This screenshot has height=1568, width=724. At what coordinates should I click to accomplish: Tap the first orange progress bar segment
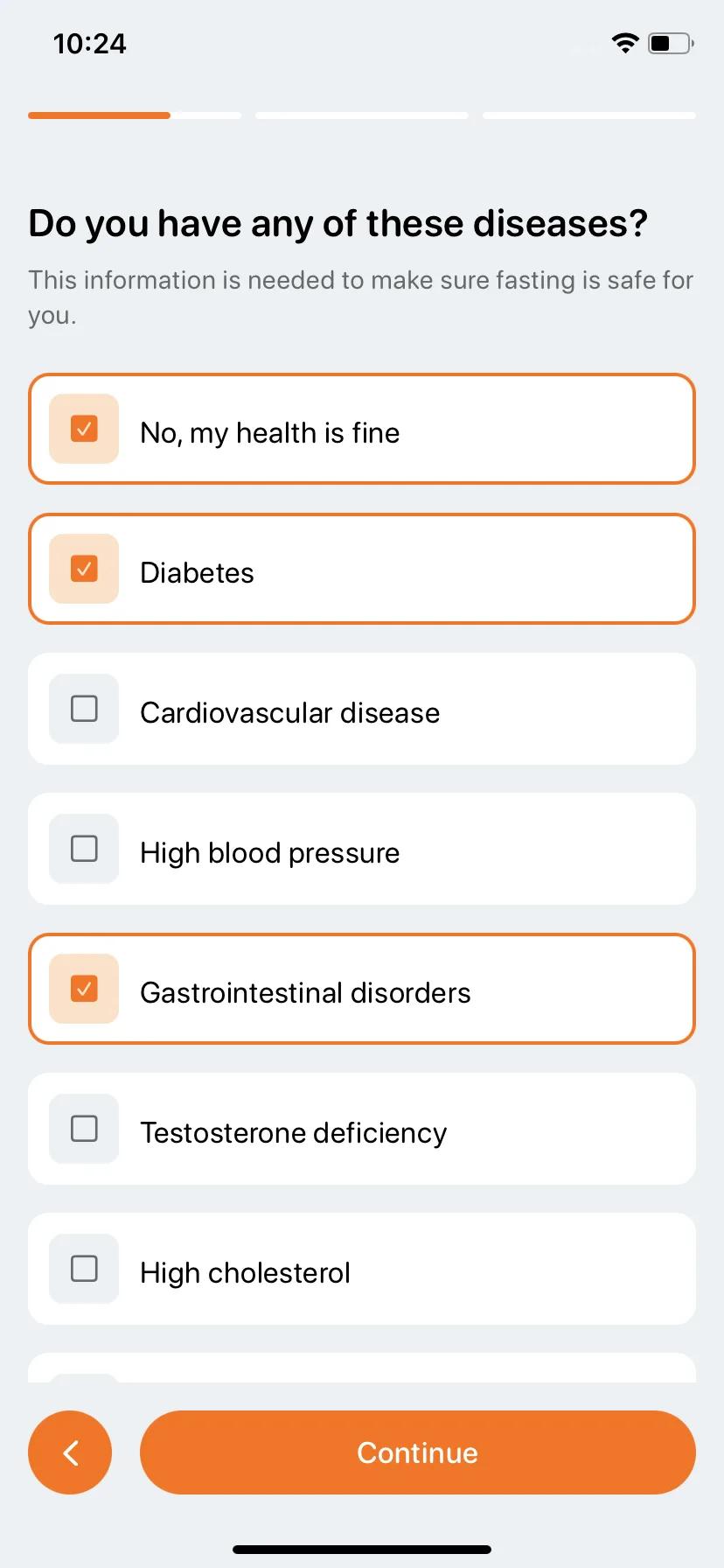tap(135, 115)
